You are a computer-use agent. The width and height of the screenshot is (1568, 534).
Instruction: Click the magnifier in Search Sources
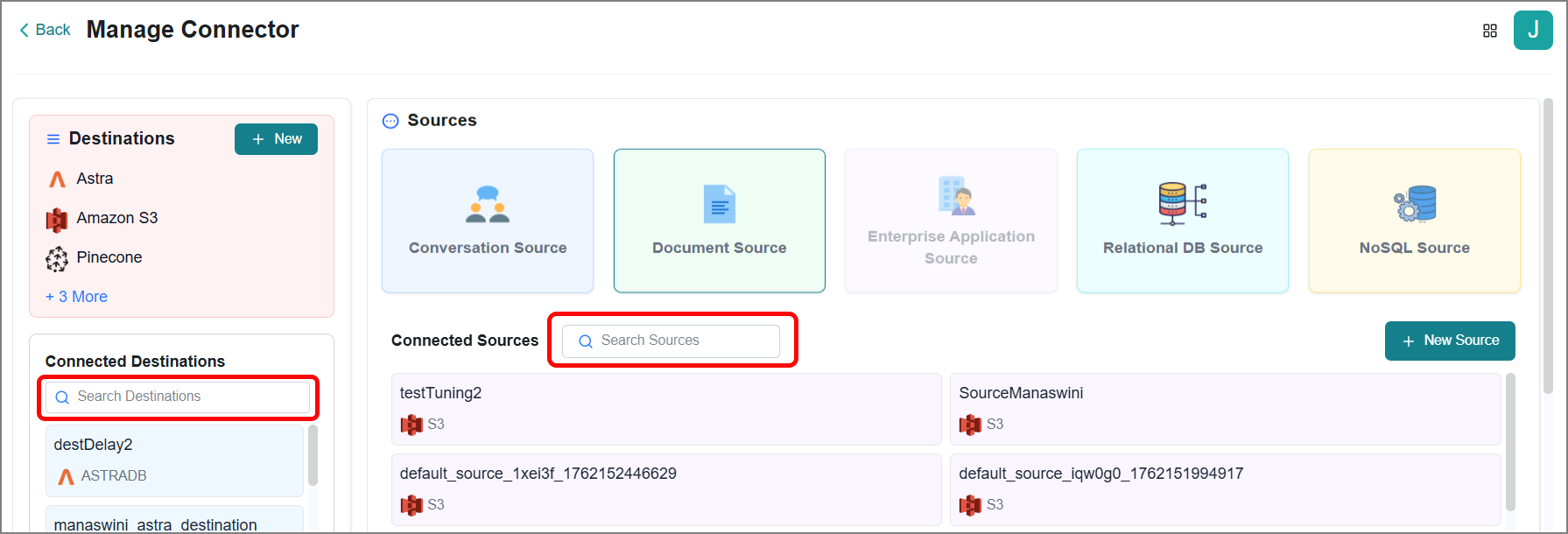point(586,341)
